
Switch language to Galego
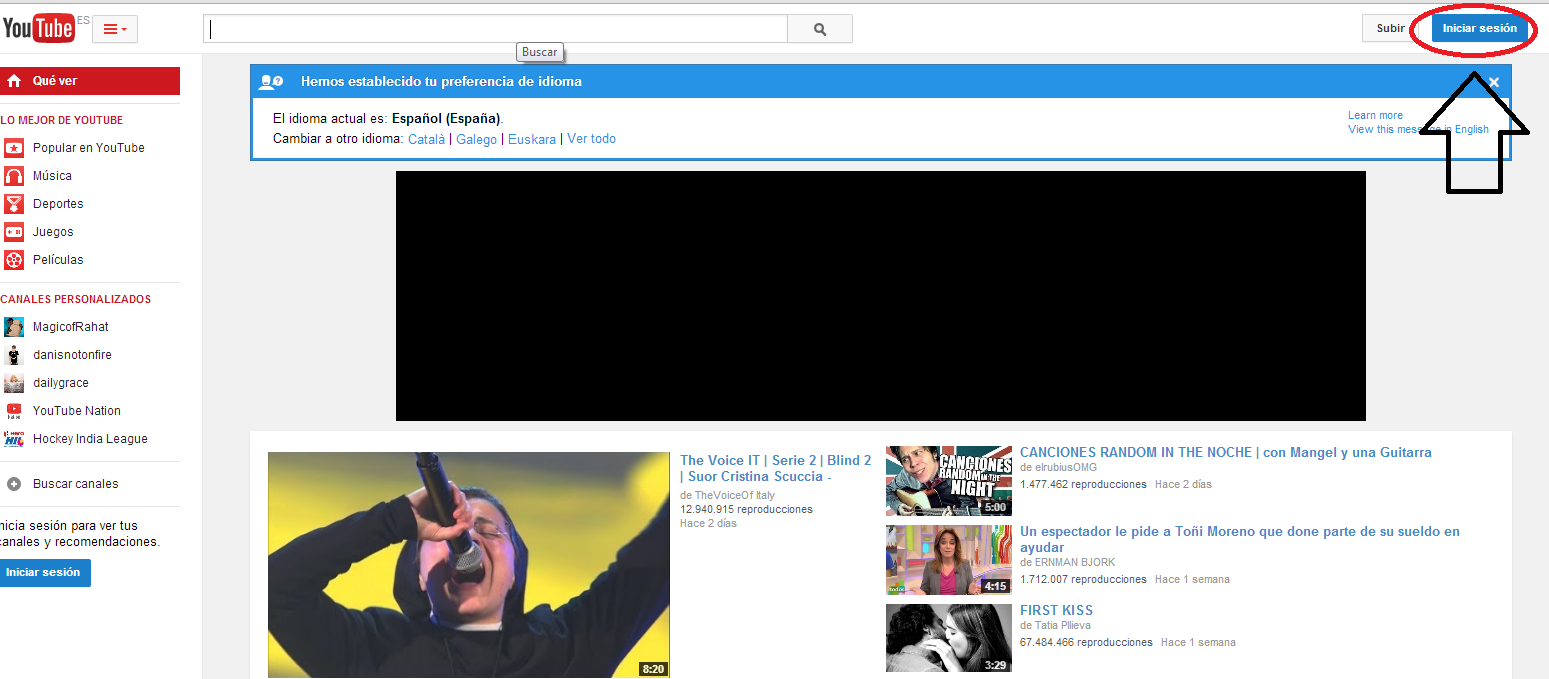tap(476, 139)
